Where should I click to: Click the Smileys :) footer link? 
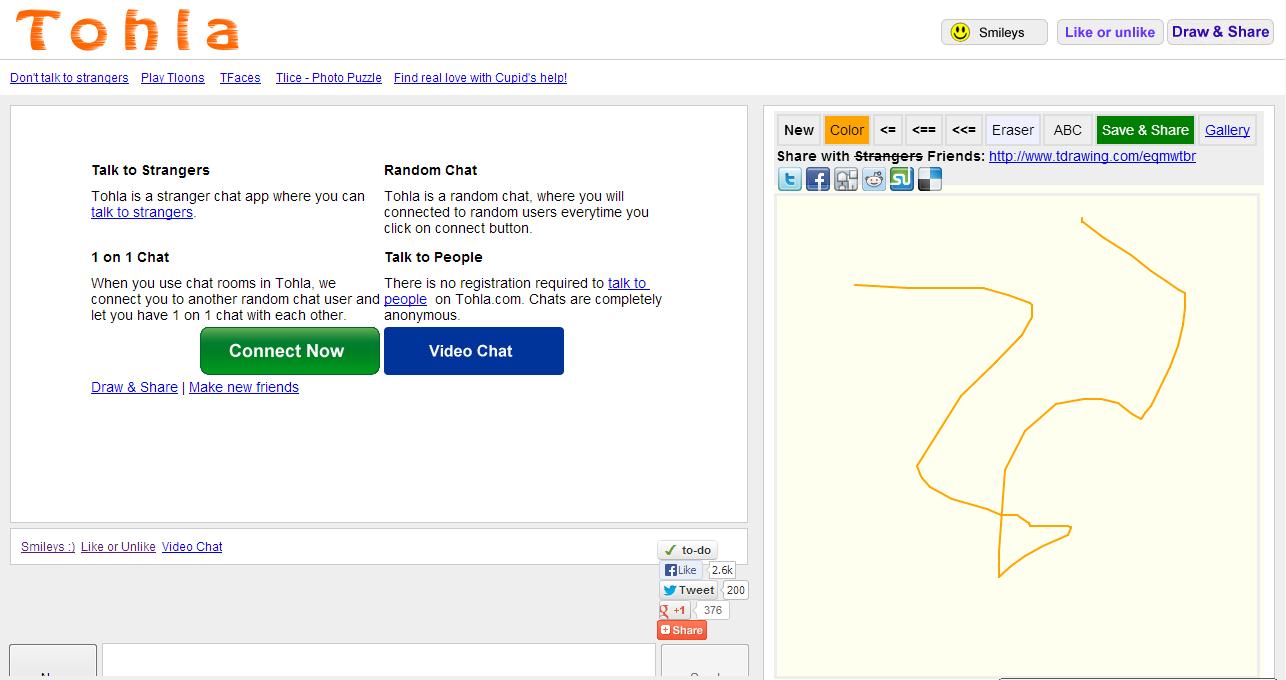click(x=48, y=547)
